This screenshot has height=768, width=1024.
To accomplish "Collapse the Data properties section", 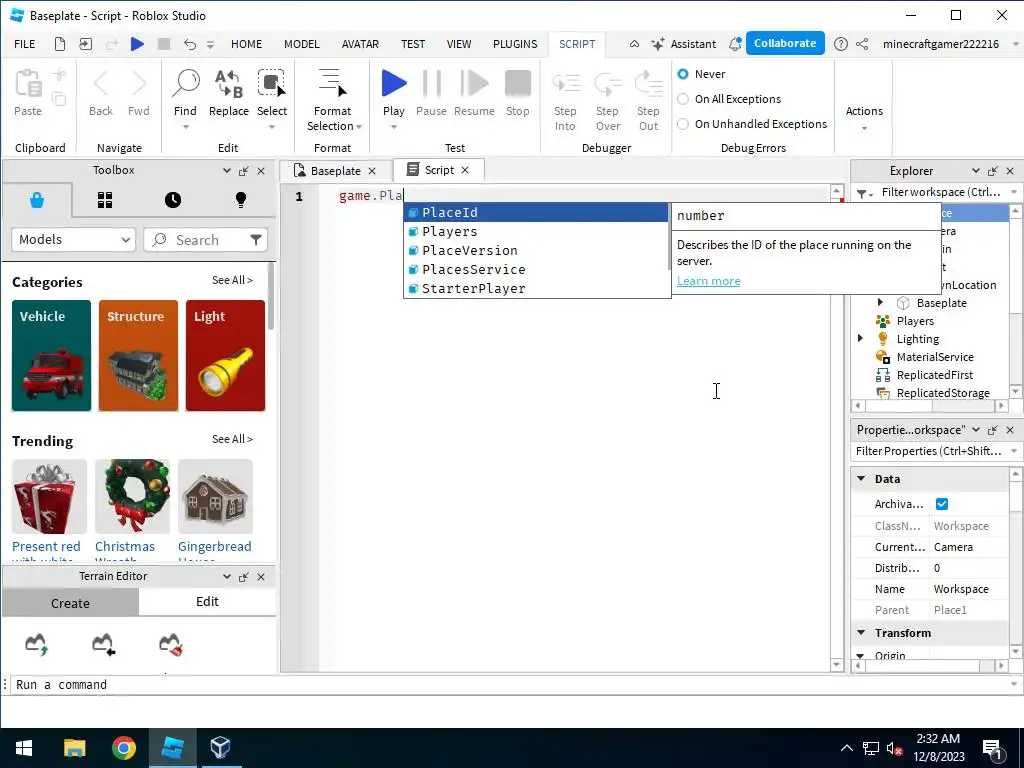I will [x=861, y=479].
